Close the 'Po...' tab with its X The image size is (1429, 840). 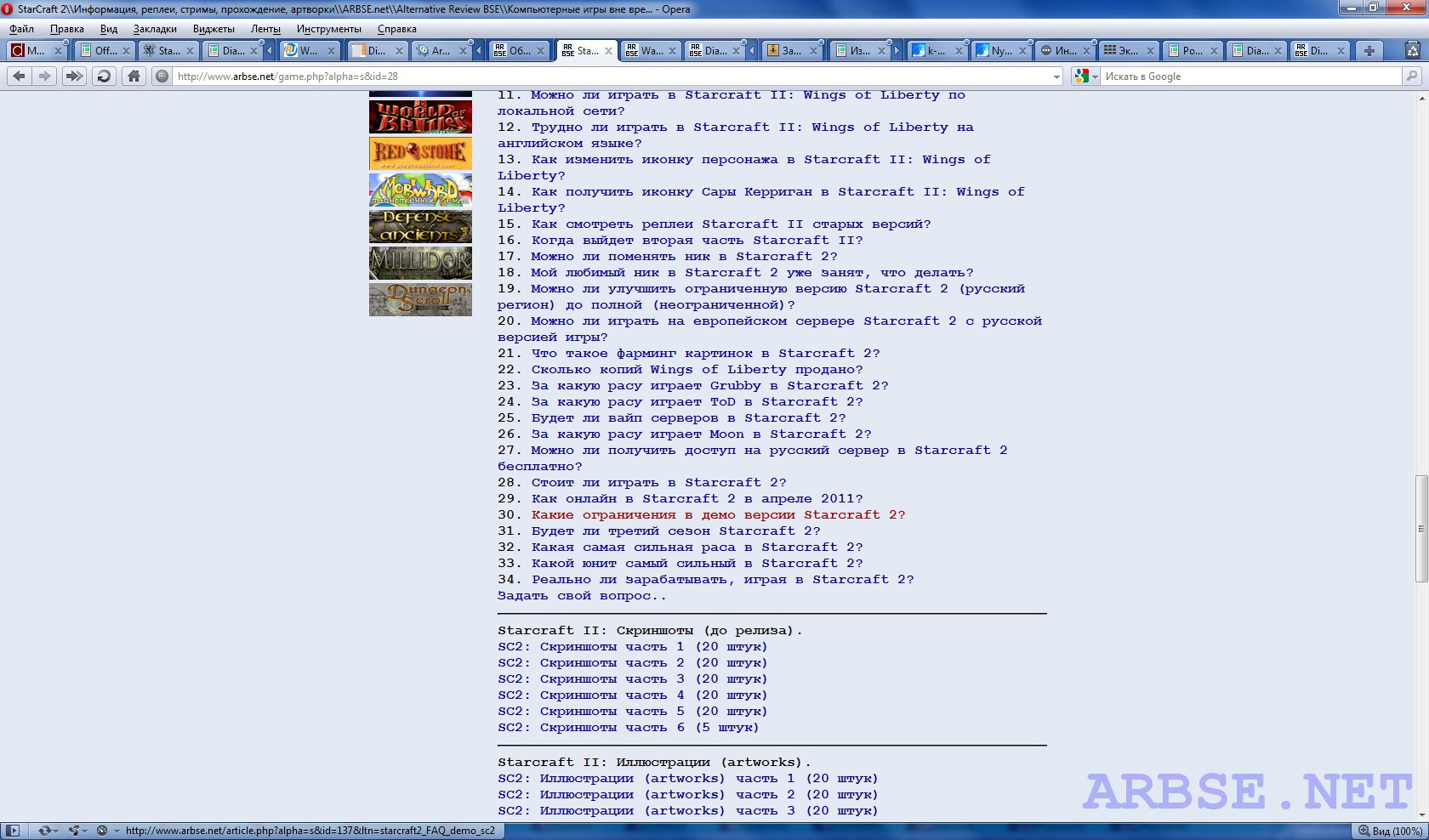point(1214,51)
